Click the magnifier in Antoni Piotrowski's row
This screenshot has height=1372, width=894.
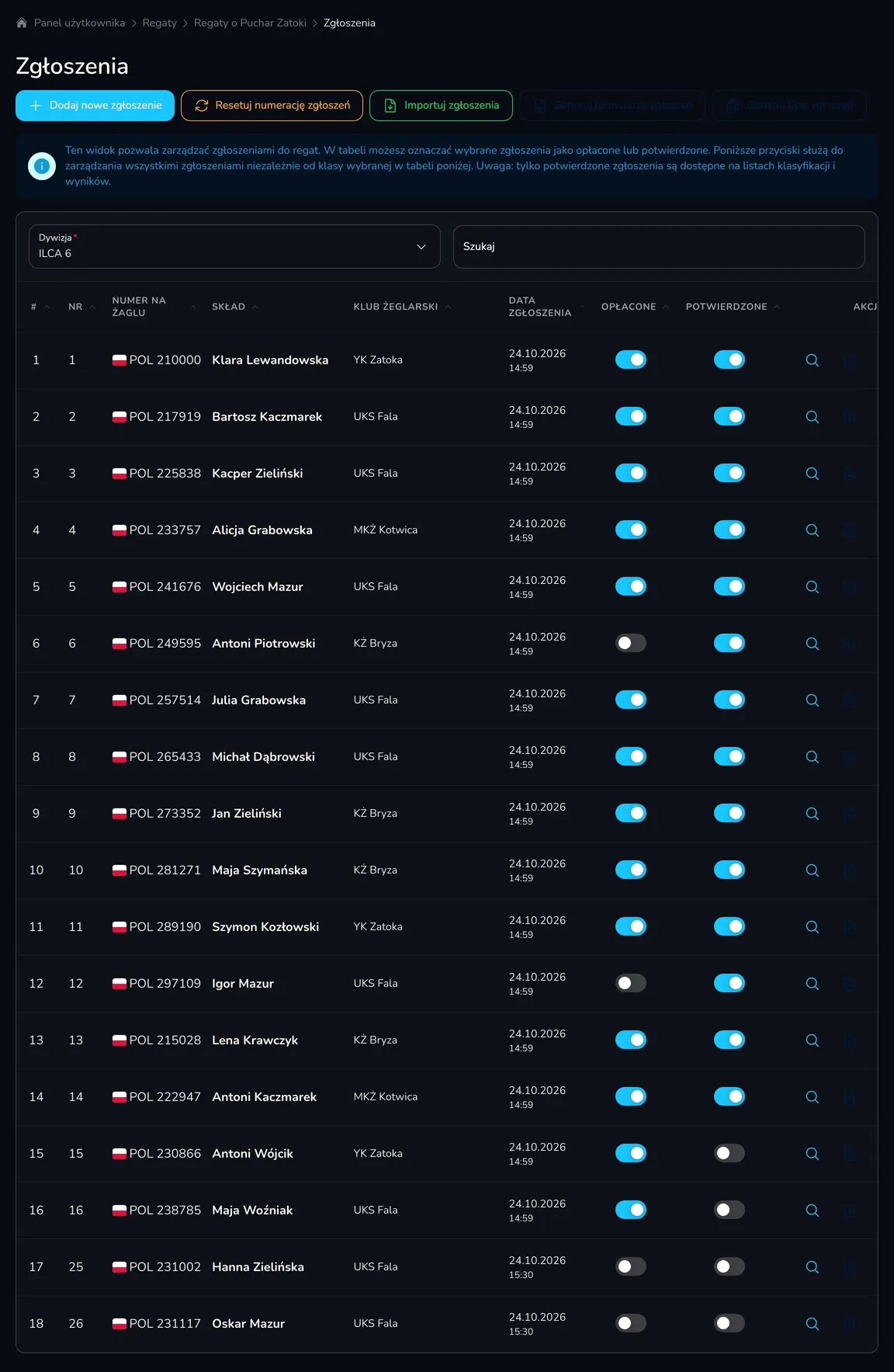(x=813, y=644)
